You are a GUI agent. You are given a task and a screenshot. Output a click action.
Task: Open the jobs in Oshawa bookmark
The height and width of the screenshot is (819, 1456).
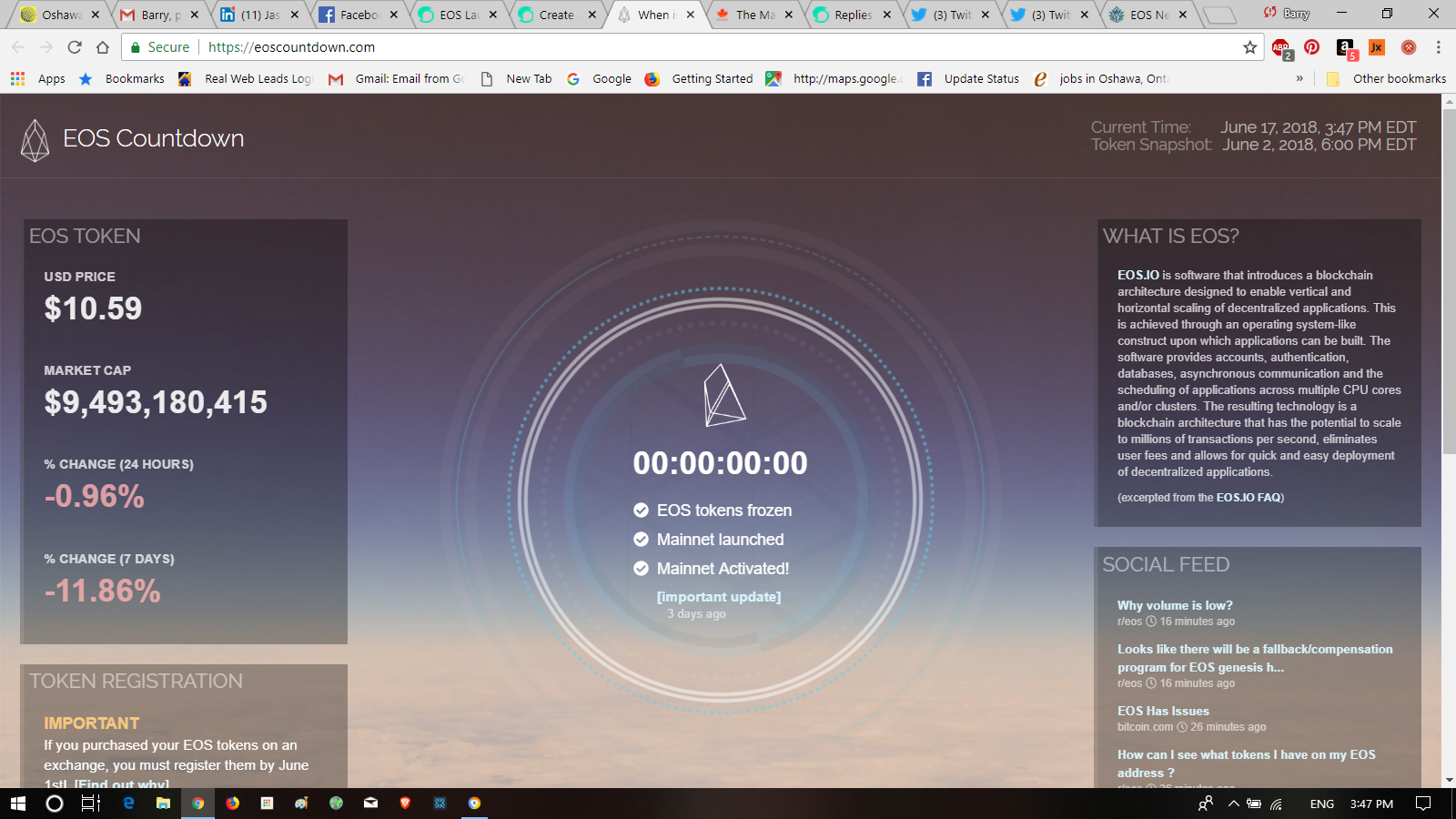[1101, 79]
